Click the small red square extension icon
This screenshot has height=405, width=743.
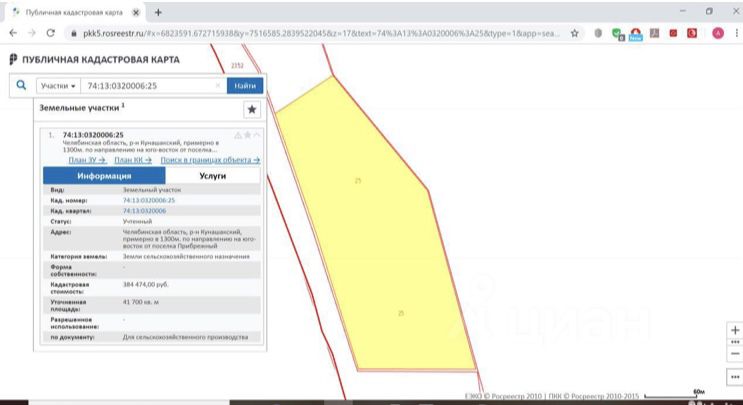(673, 33)
